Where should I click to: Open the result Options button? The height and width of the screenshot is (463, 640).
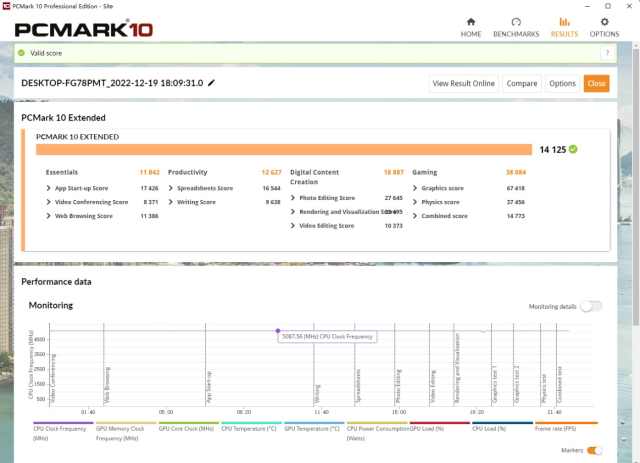point(562,83)
